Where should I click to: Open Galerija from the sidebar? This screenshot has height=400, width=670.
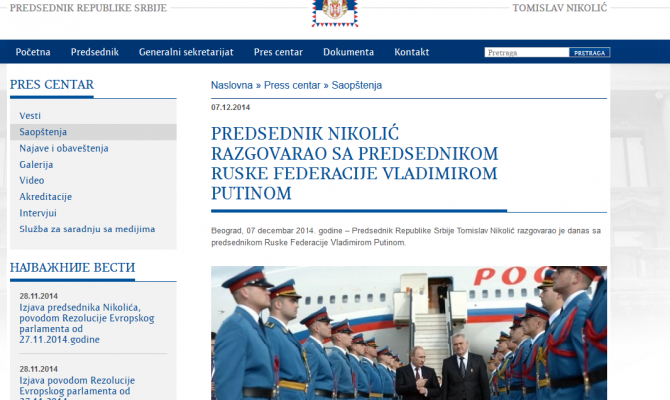36,165
